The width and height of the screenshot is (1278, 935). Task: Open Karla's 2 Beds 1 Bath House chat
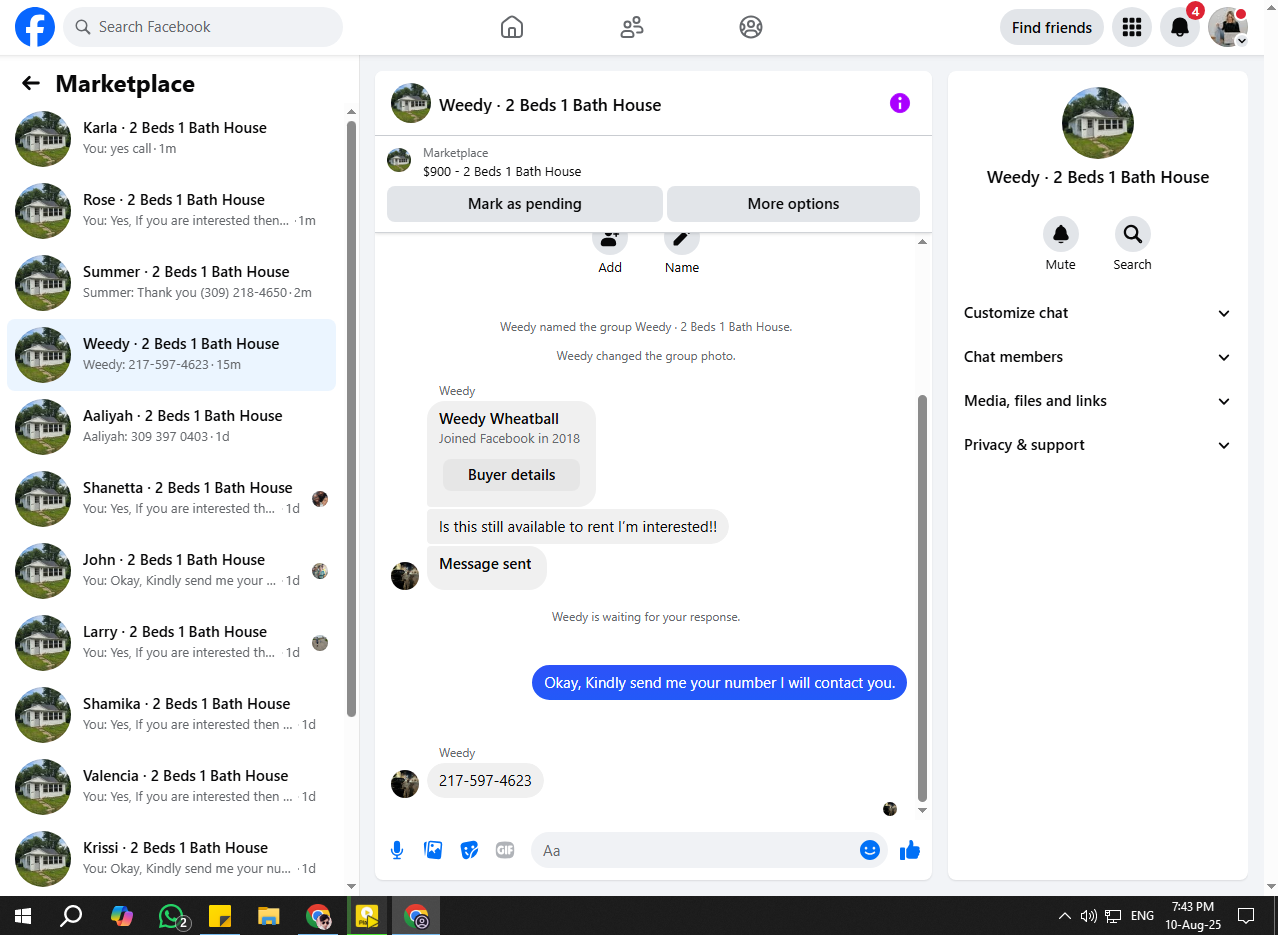point(171,139)
